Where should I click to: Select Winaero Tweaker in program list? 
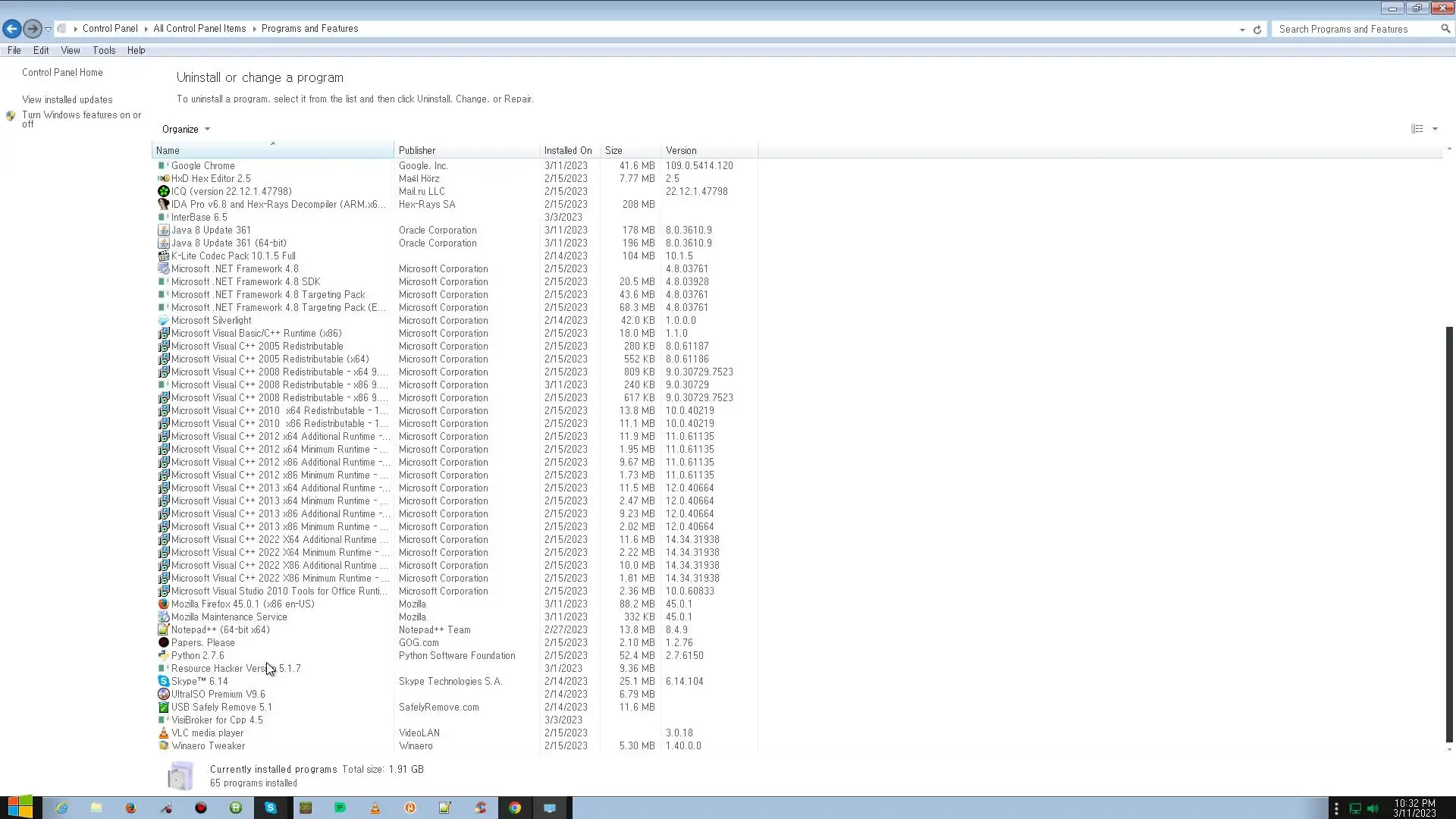tap(208, 746)
